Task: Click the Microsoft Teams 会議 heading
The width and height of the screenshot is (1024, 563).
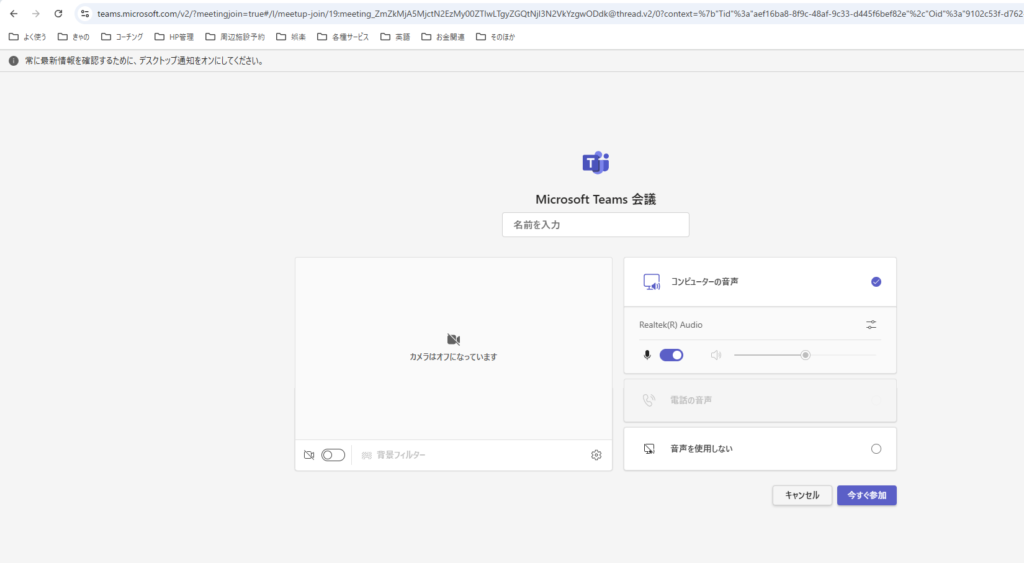Action: [x=596, y=199]
